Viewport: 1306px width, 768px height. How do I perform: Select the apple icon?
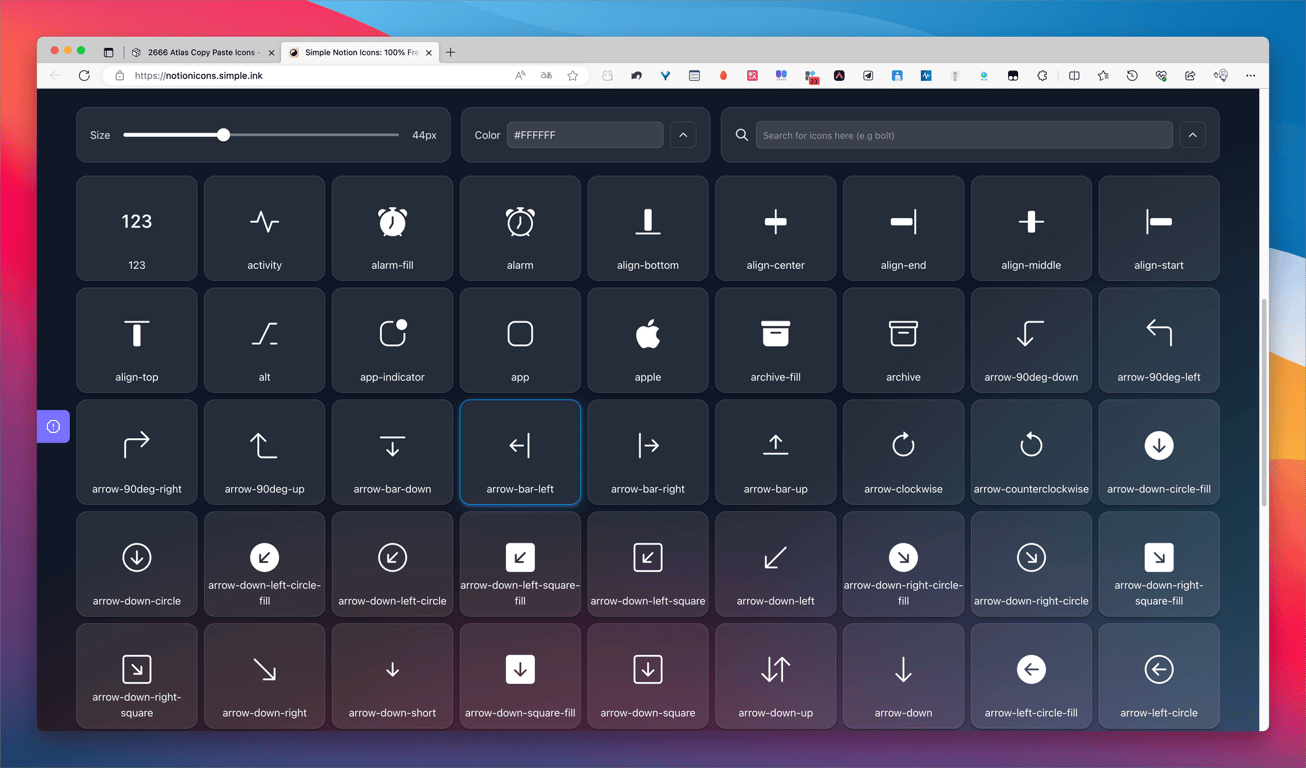647,340
